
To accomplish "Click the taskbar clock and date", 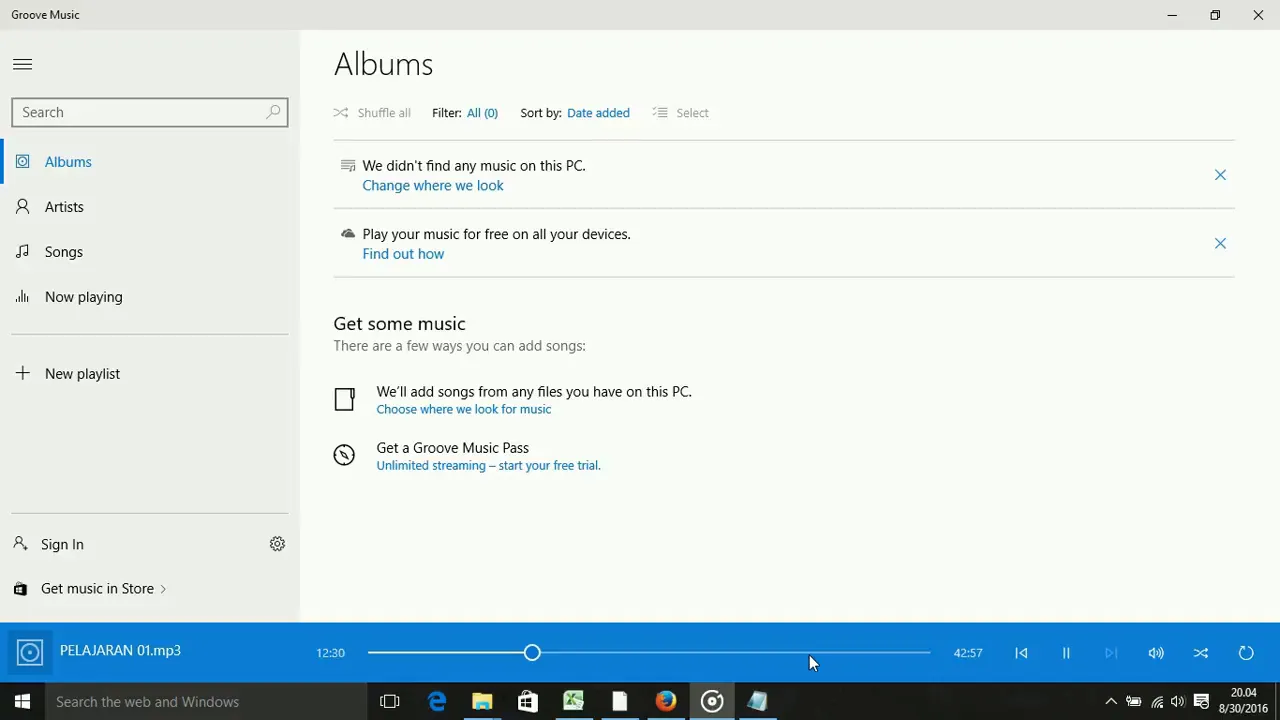I will [1243, 701].
